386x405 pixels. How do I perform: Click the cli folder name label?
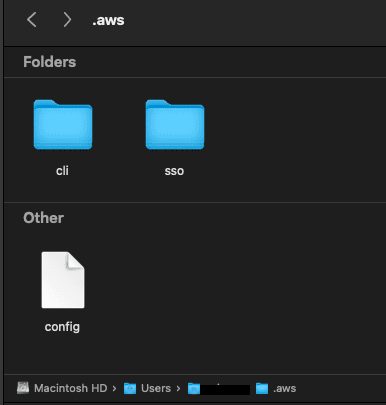click(62, 171)
